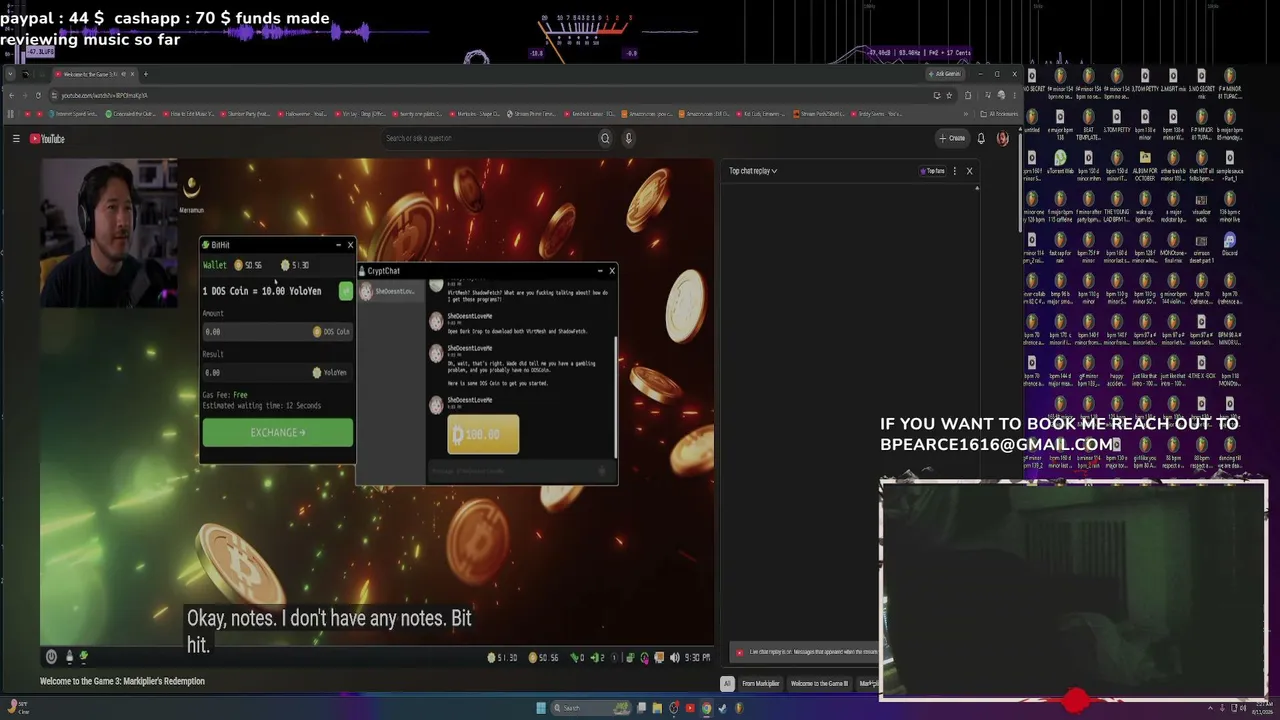Open YouTube notifications bell
Viewport: 1280px width, 720px height.
pyautogui.click(x=981, y=139)
